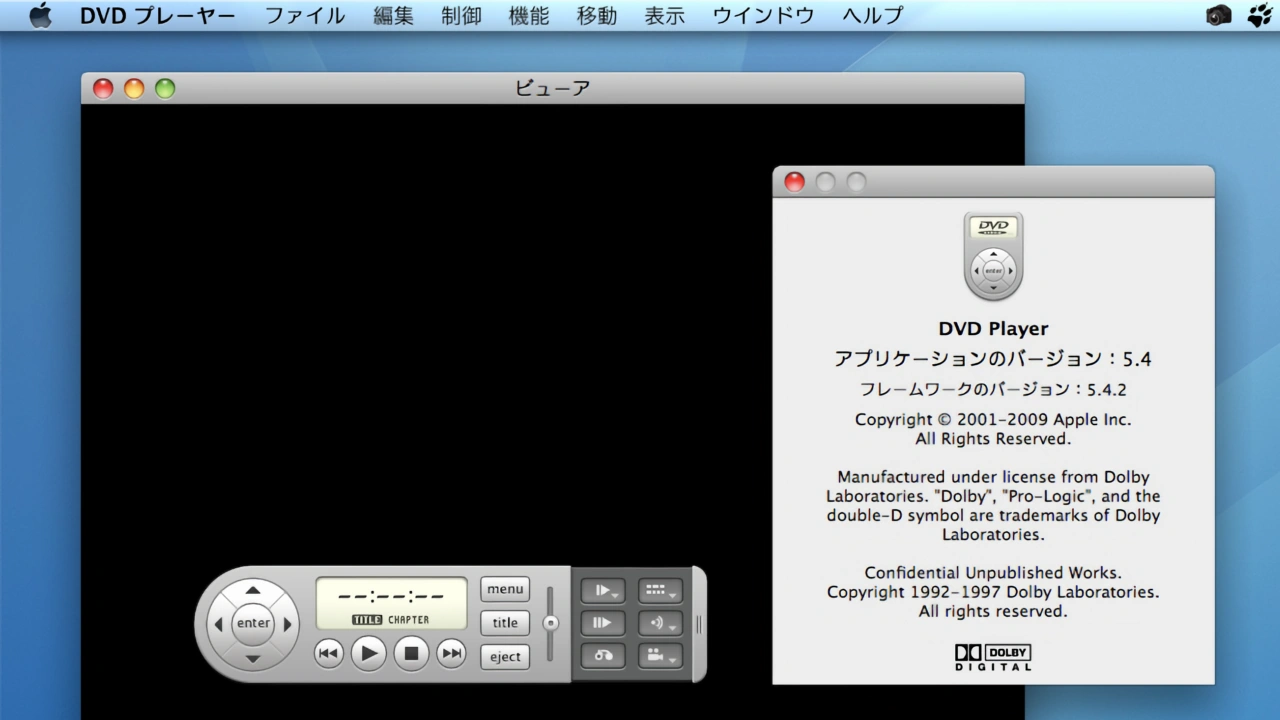Click "All rights reserved." under Dolby copyright
This screenshot has height=720, width=1280.
click(x=993, y=611)
